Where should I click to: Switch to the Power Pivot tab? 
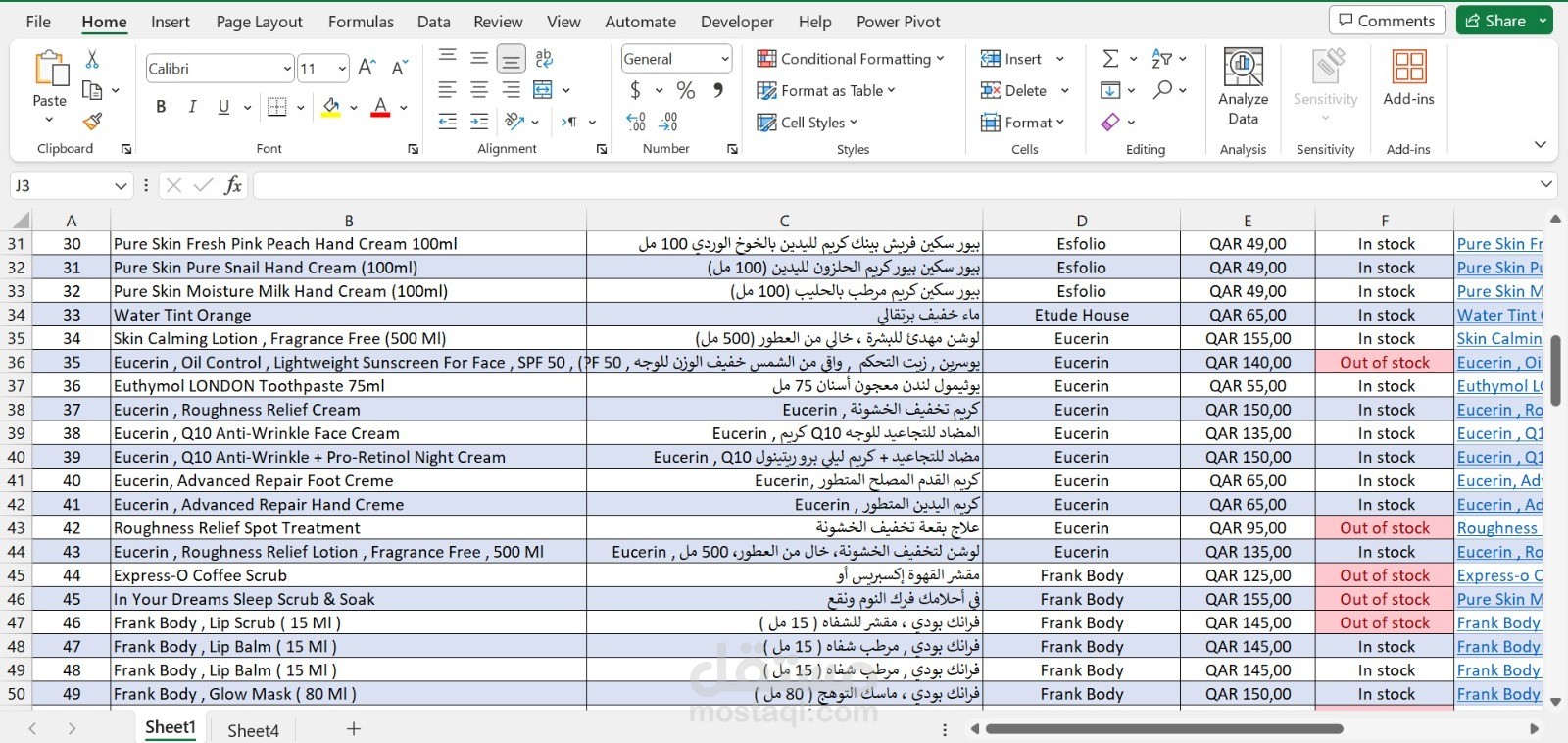(899, 22)
